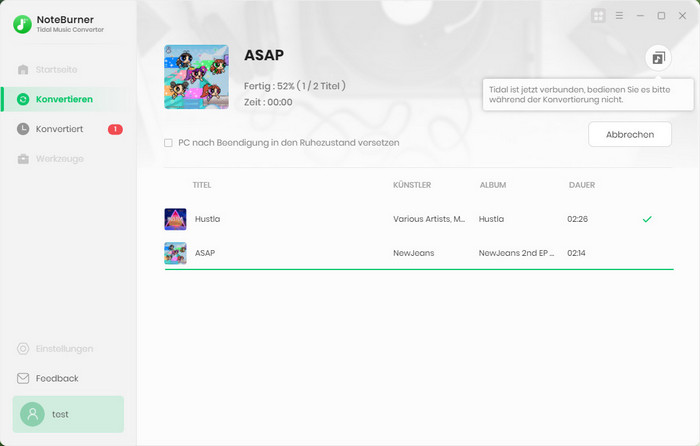Click the 'NewJeans 2nd EP ...' album cell
The image size is (700, 446).
point(517,253)
